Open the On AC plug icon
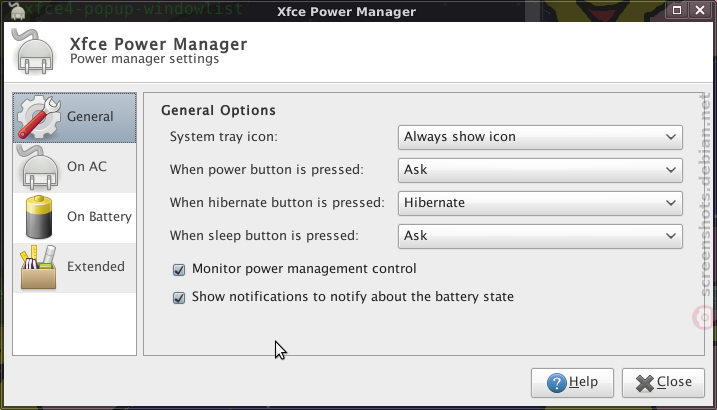The width and height of the screenshot is (717, 410). (x=38, y=167)
